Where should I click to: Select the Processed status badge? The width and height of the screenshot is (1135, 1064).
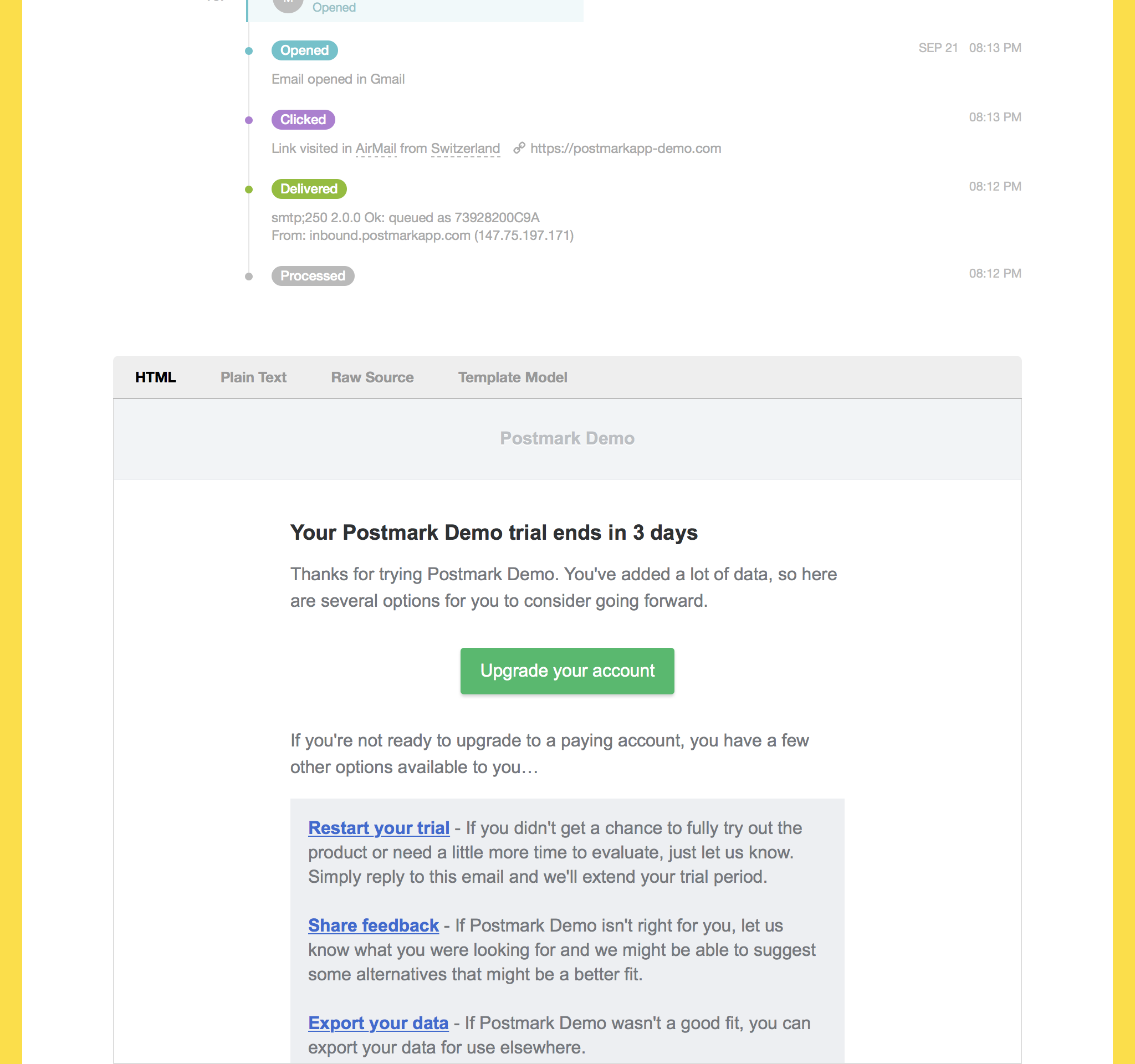coord(313,276)
